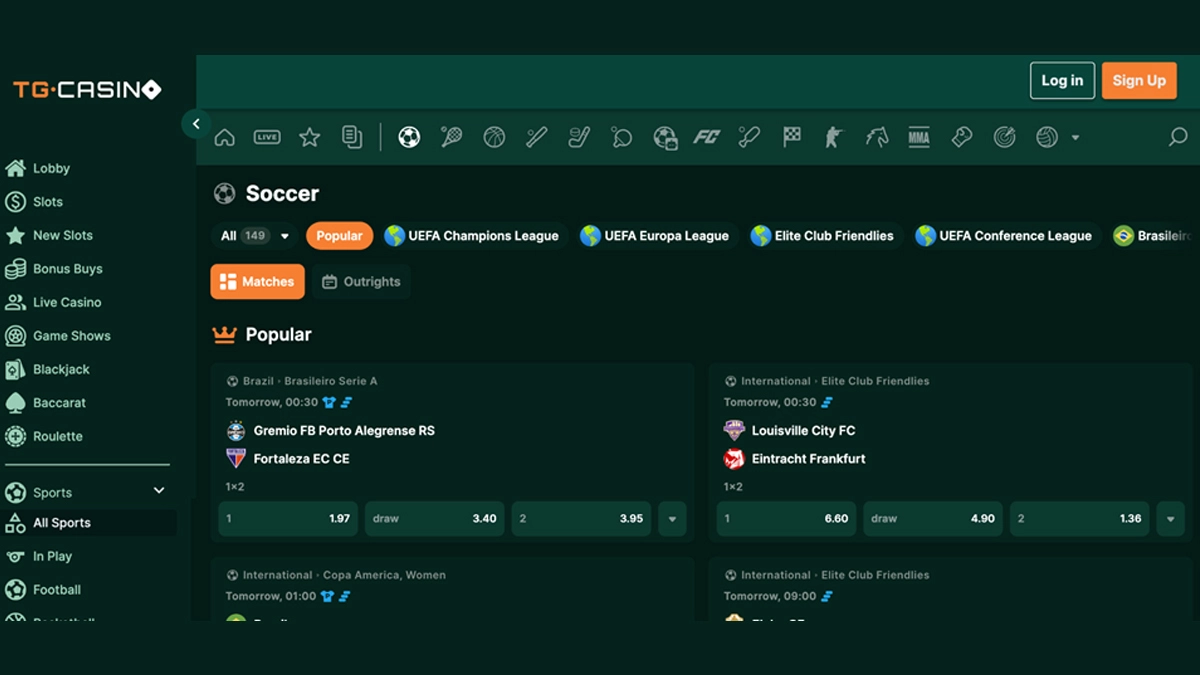Switch to the Outrights tab
1200x675 pixels.
point(361,282)
